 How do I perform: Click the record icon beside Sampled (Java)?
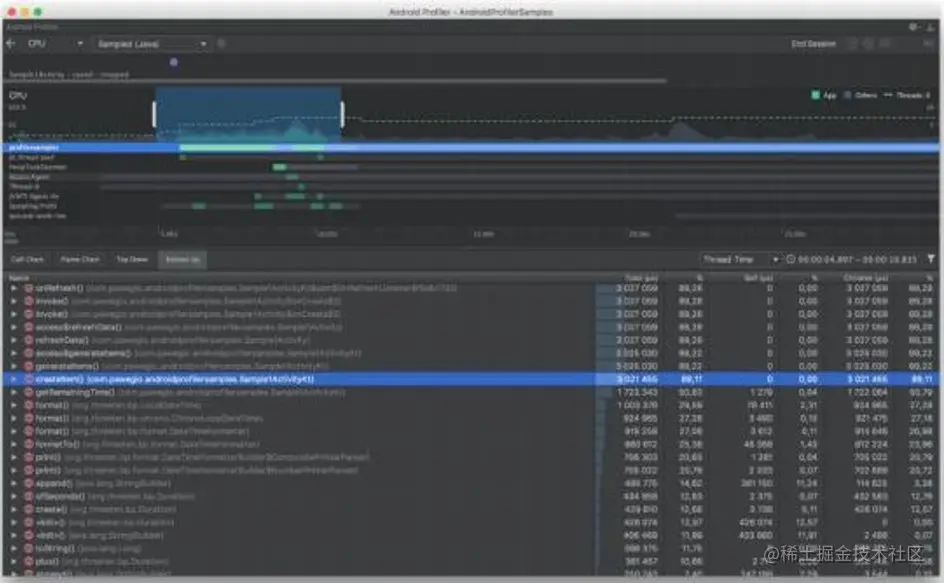[x=222, y=43]
